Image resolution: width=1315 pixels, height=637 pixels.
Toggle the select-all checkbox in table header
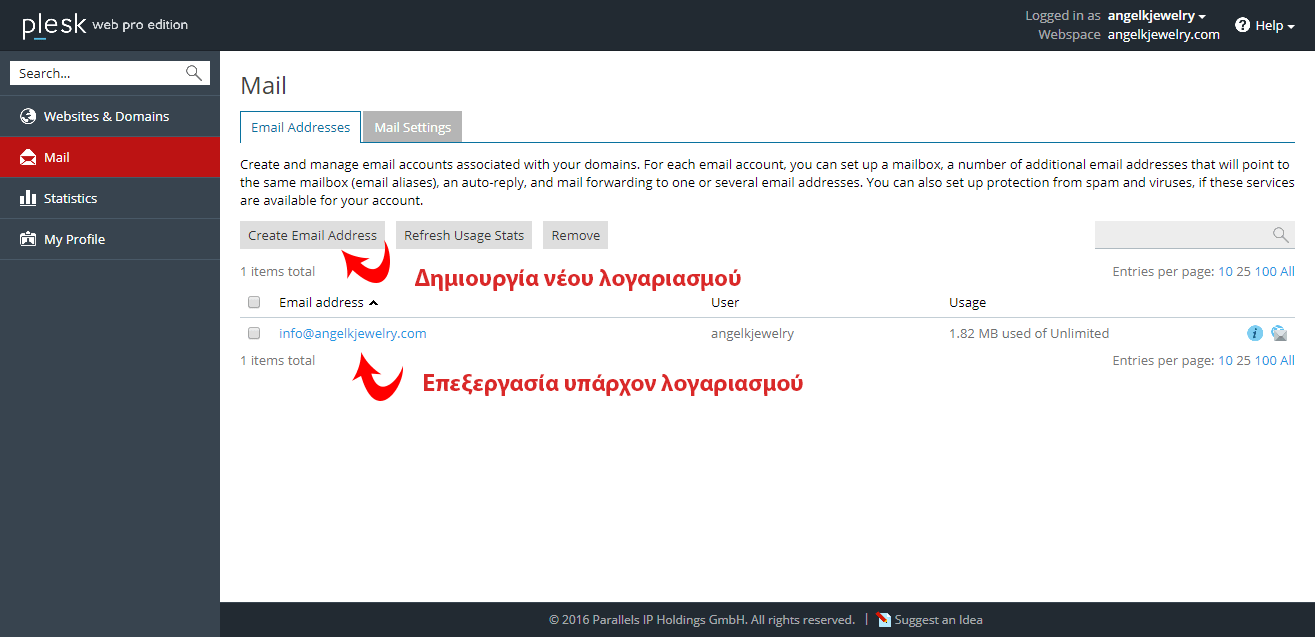[254, 302]
